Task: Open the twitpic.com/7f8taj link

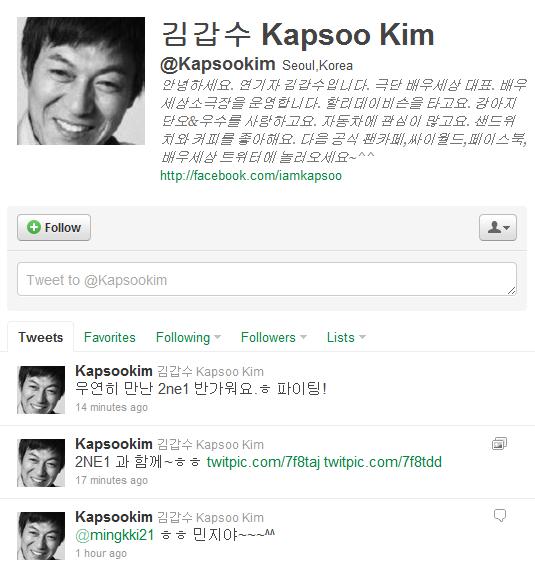Action: [263, 462]
